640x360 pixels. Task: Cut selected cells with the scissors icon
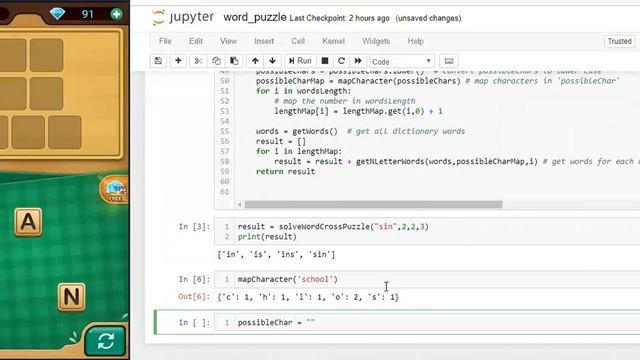pyautogui.click(x=198, y=61)
